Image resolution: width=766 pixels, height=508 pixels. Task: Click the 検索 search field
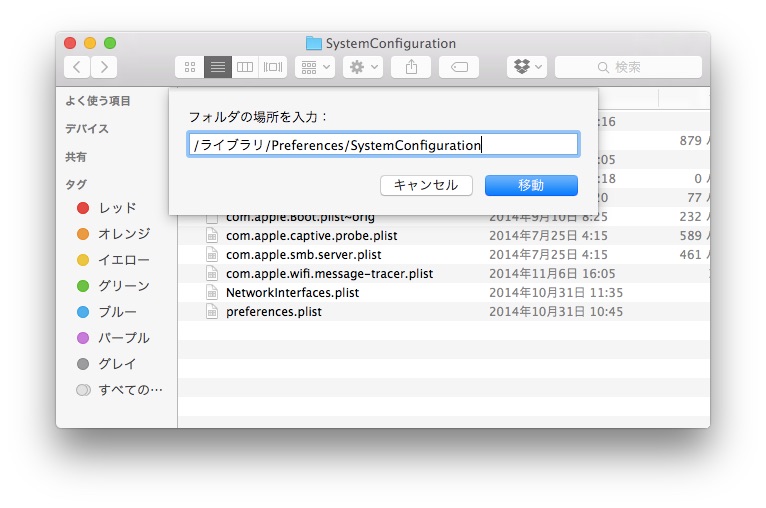point(628,67)
